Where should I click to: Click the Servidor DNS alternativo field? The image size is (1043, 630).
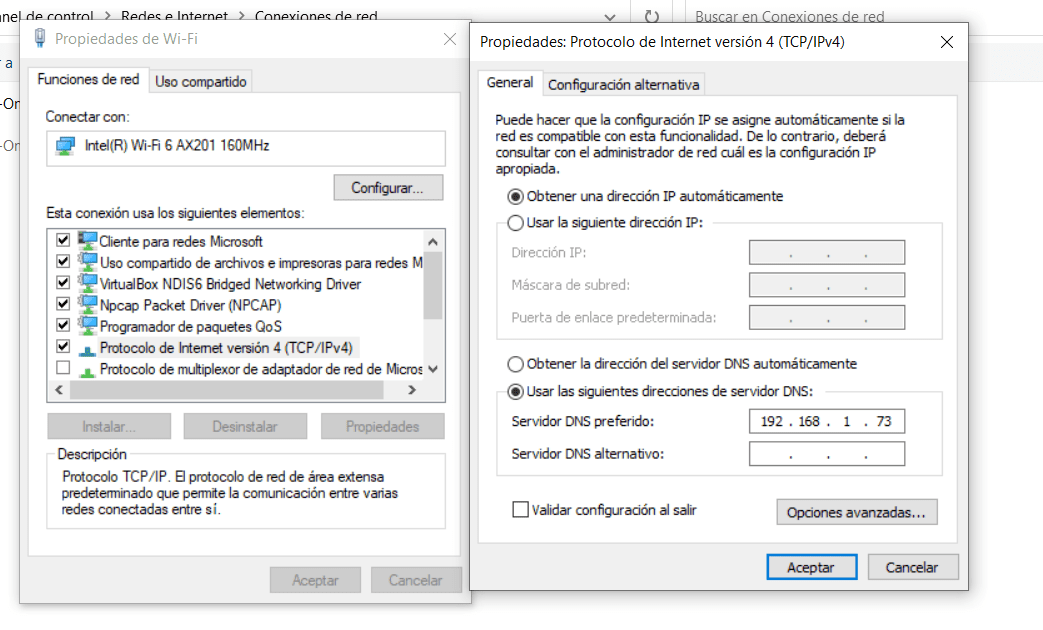(x=827, y=454)
